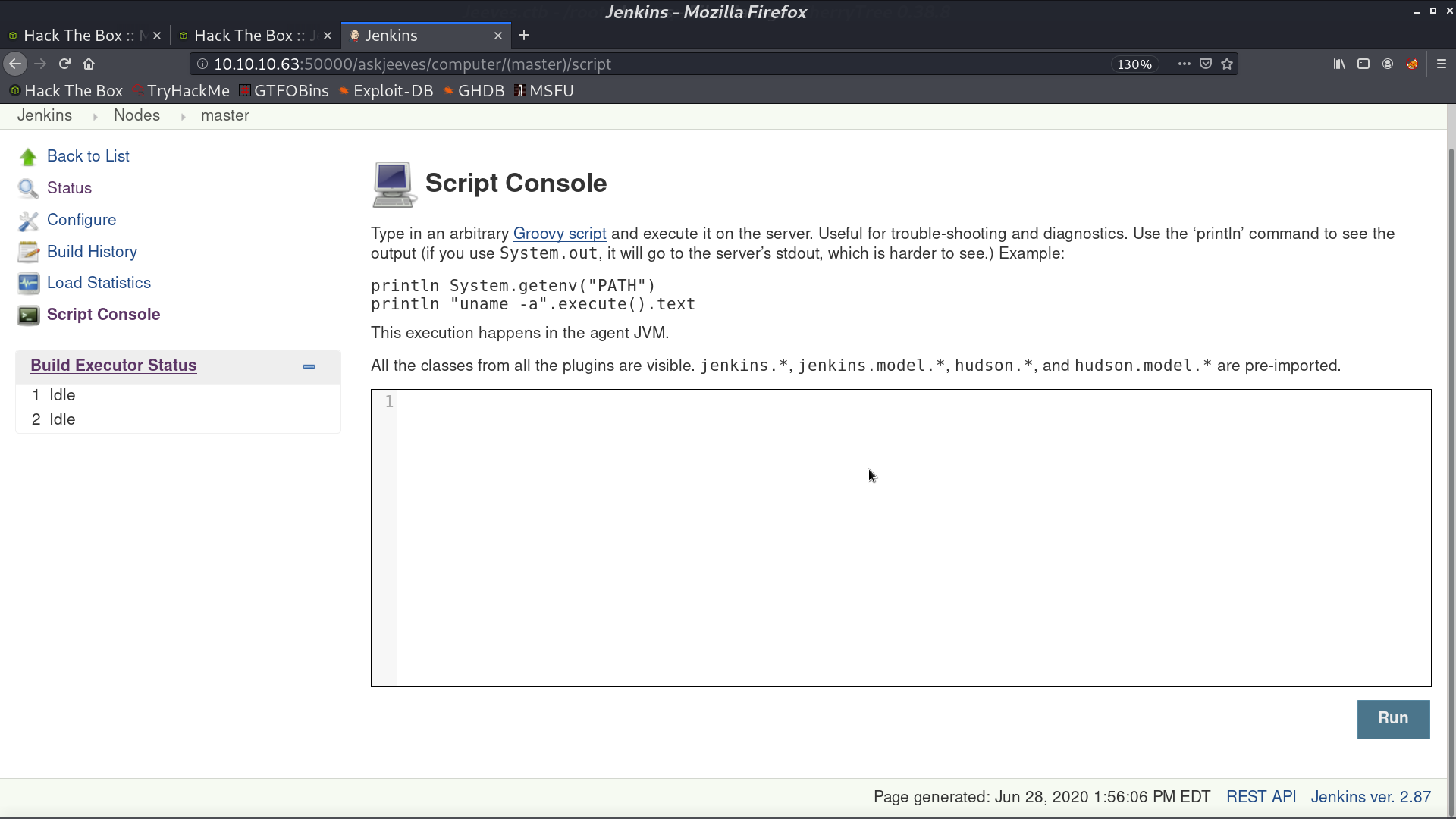Open MSFU bookmark
Image resolution: width=1456 pixels, height=819 pixels.
[544, 91]
